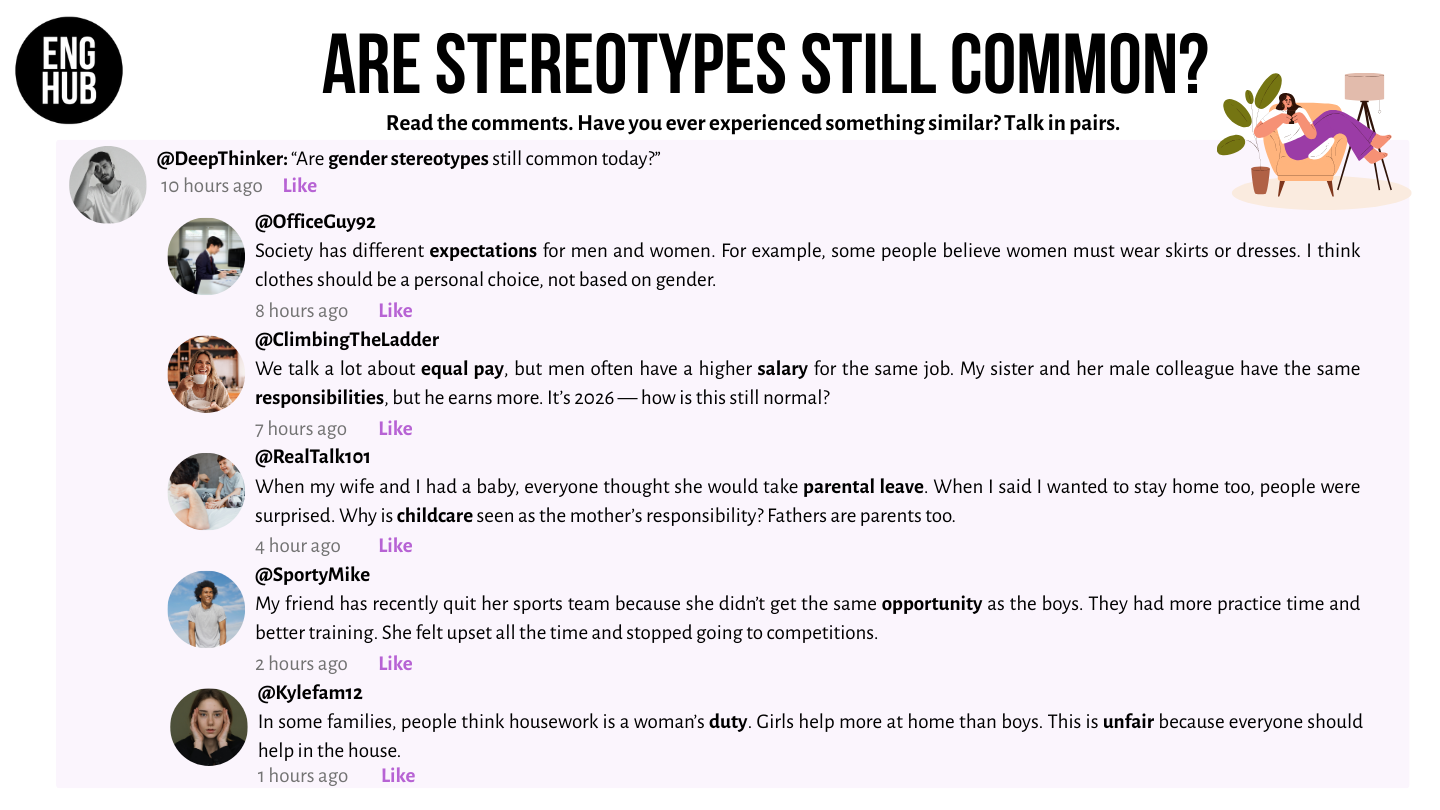Like @SportyMike's sports team comment
The height and width of the screenshot is (810, 1440).
click(395, 663)
